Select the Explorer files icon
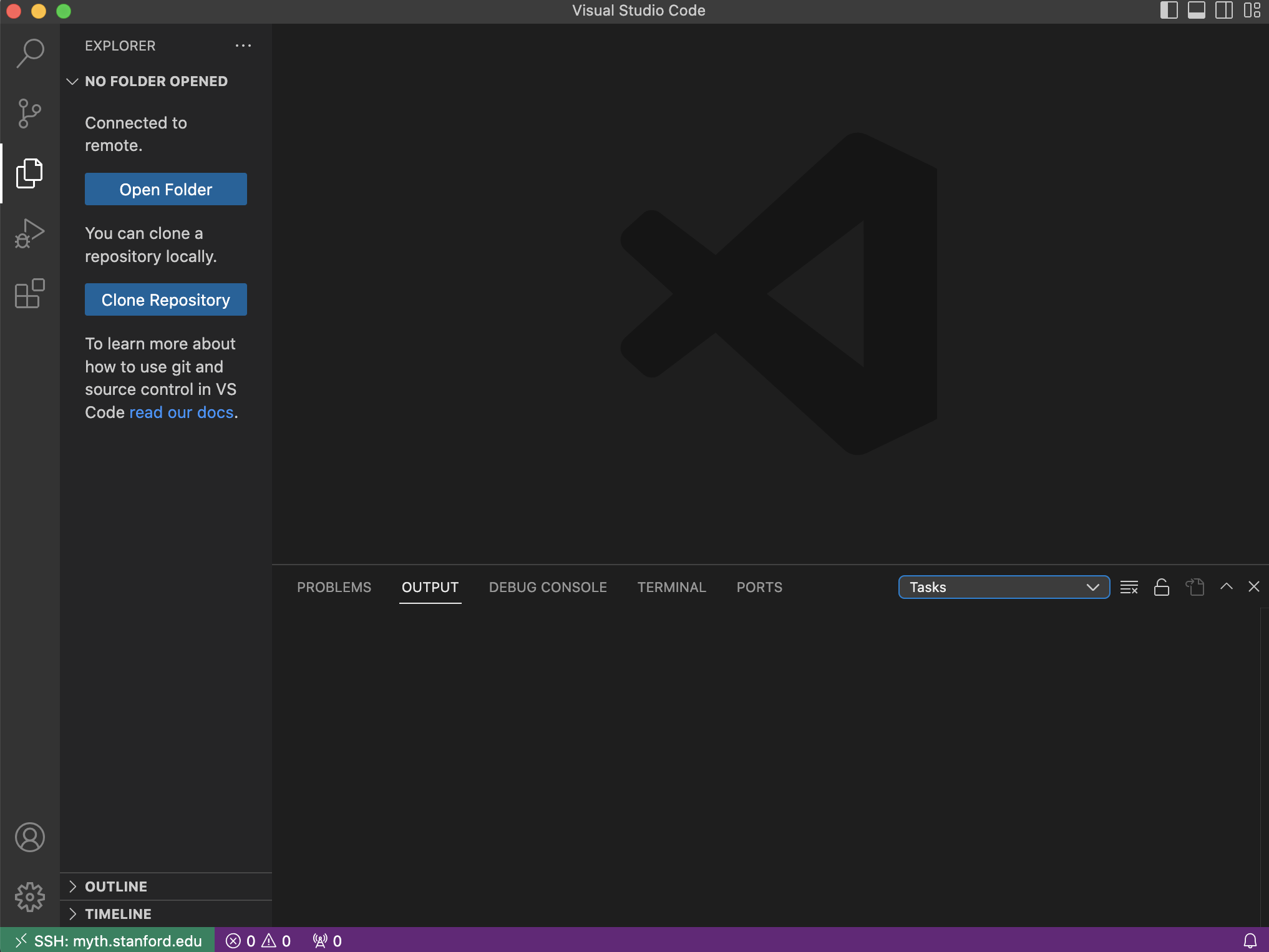This screenshot has height=952, width=1269. tap(30, 173)
